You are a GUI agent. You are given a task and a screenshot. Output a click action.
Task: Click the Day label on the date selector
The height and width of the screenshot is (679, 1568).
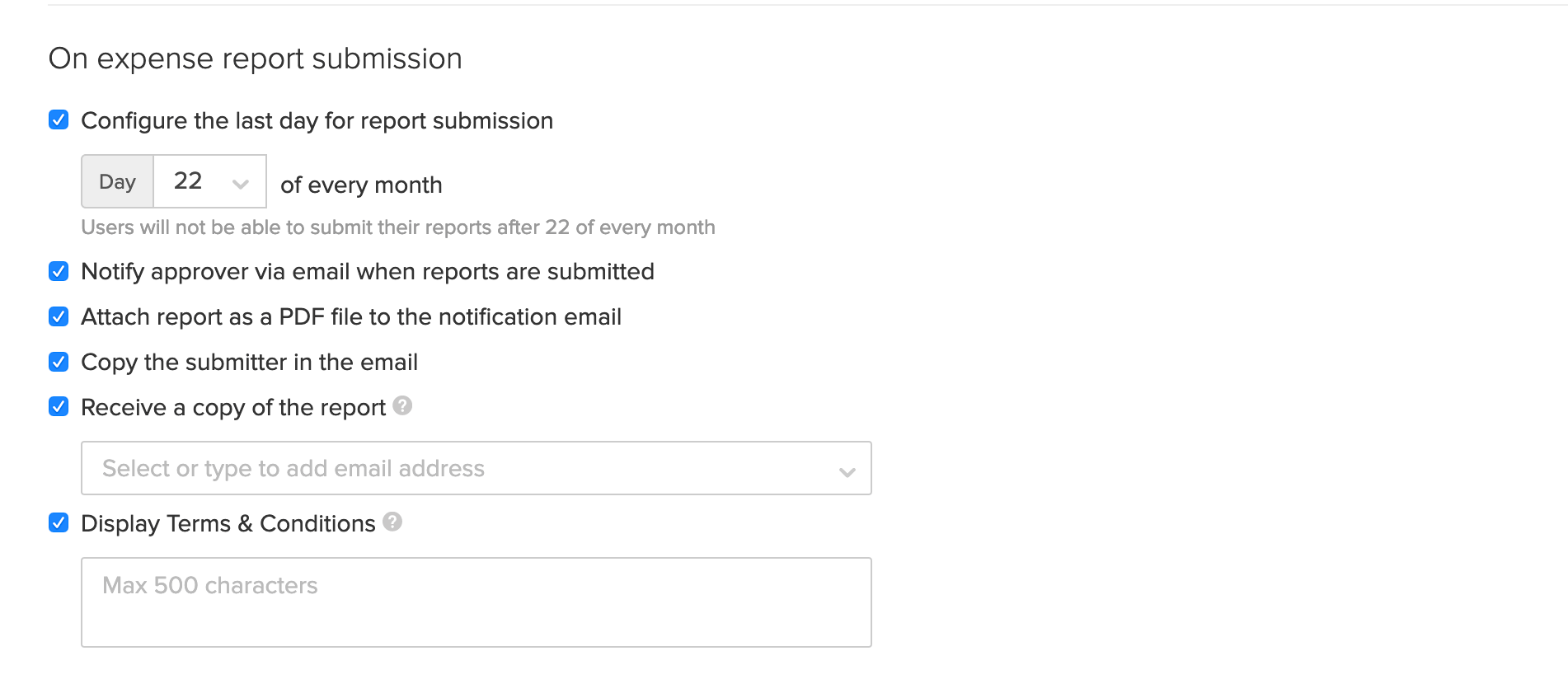pyautogui.click(x=116, y=182)
